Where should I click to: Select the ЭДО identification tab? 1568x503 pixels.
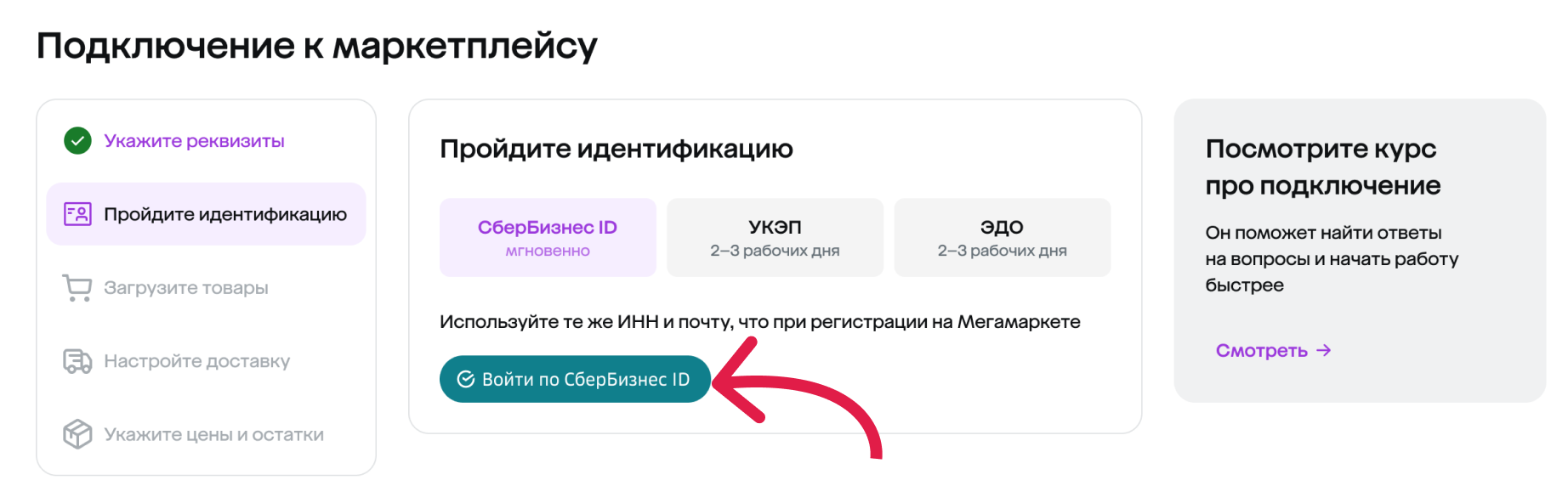click(x=1002, y=237)
